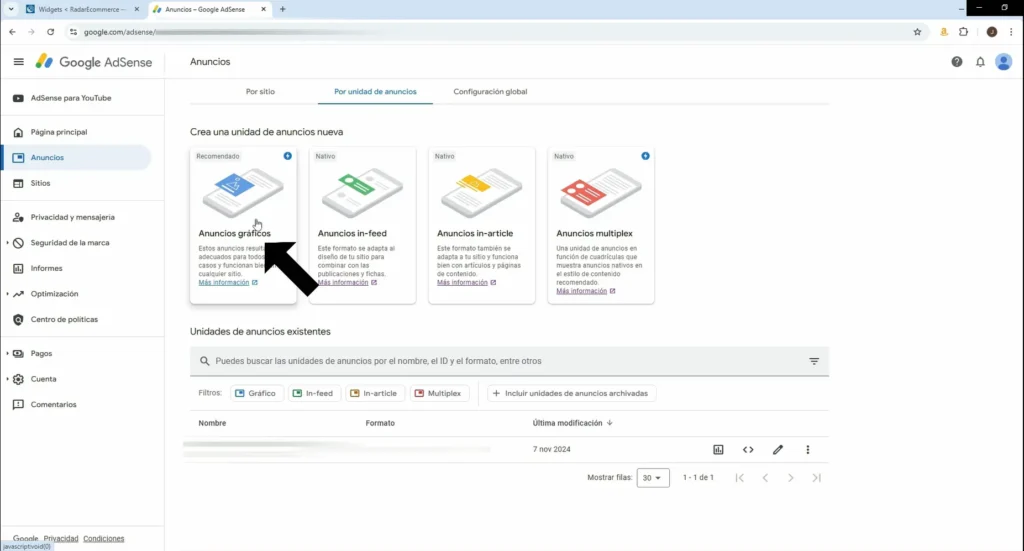
Task: Get code icon for the ad unit row
Action: (748, 450)
